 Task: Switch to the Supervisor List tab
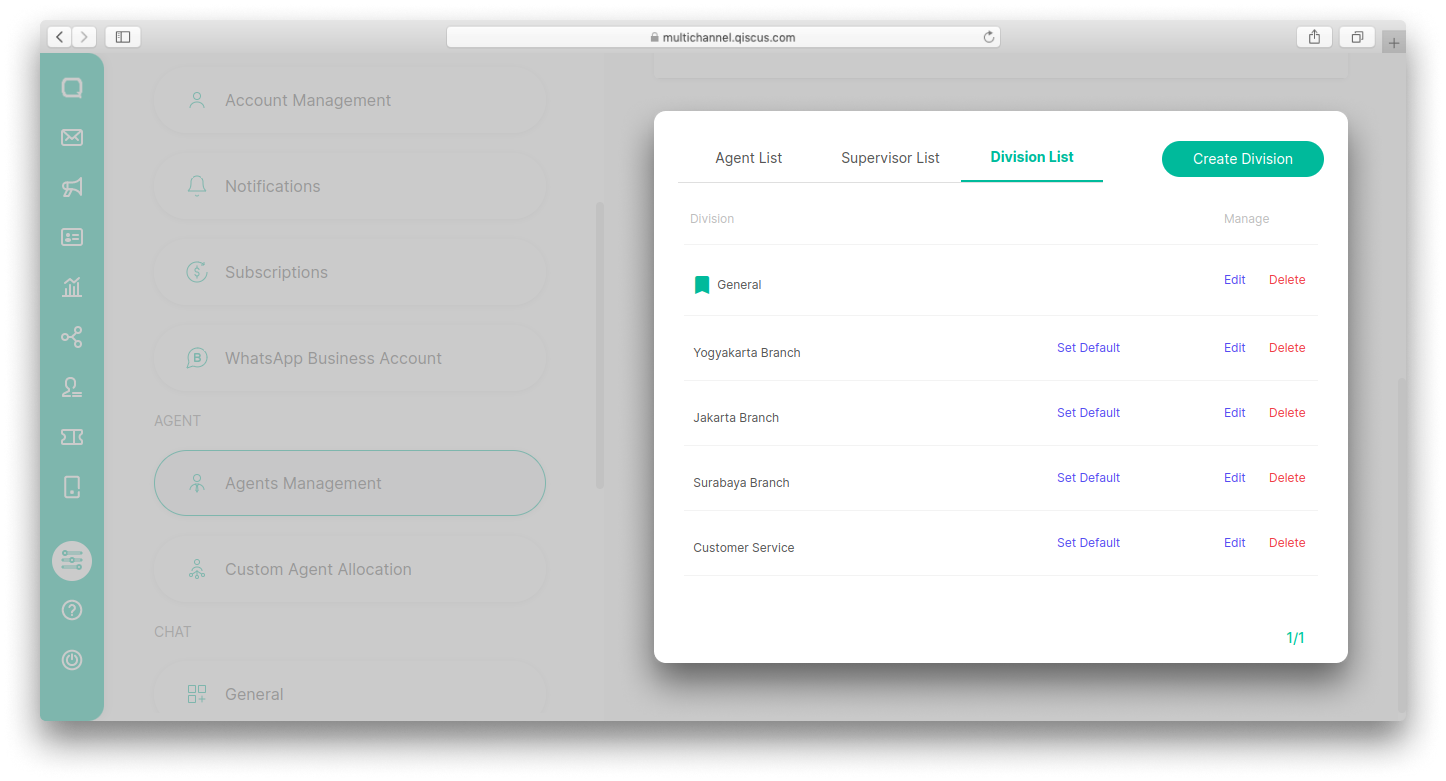(890, 158)
